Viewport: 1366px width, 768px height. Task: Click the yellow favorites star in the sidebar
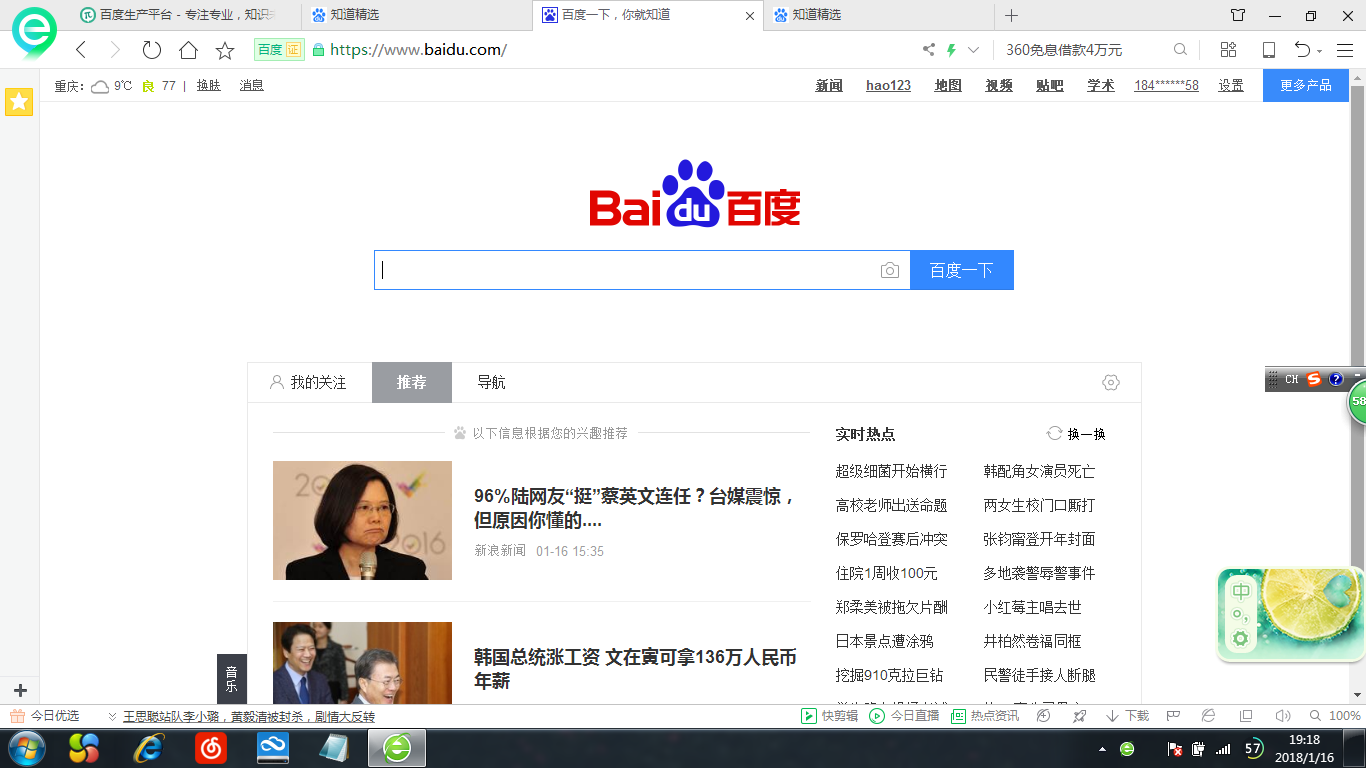coord(19,101)
